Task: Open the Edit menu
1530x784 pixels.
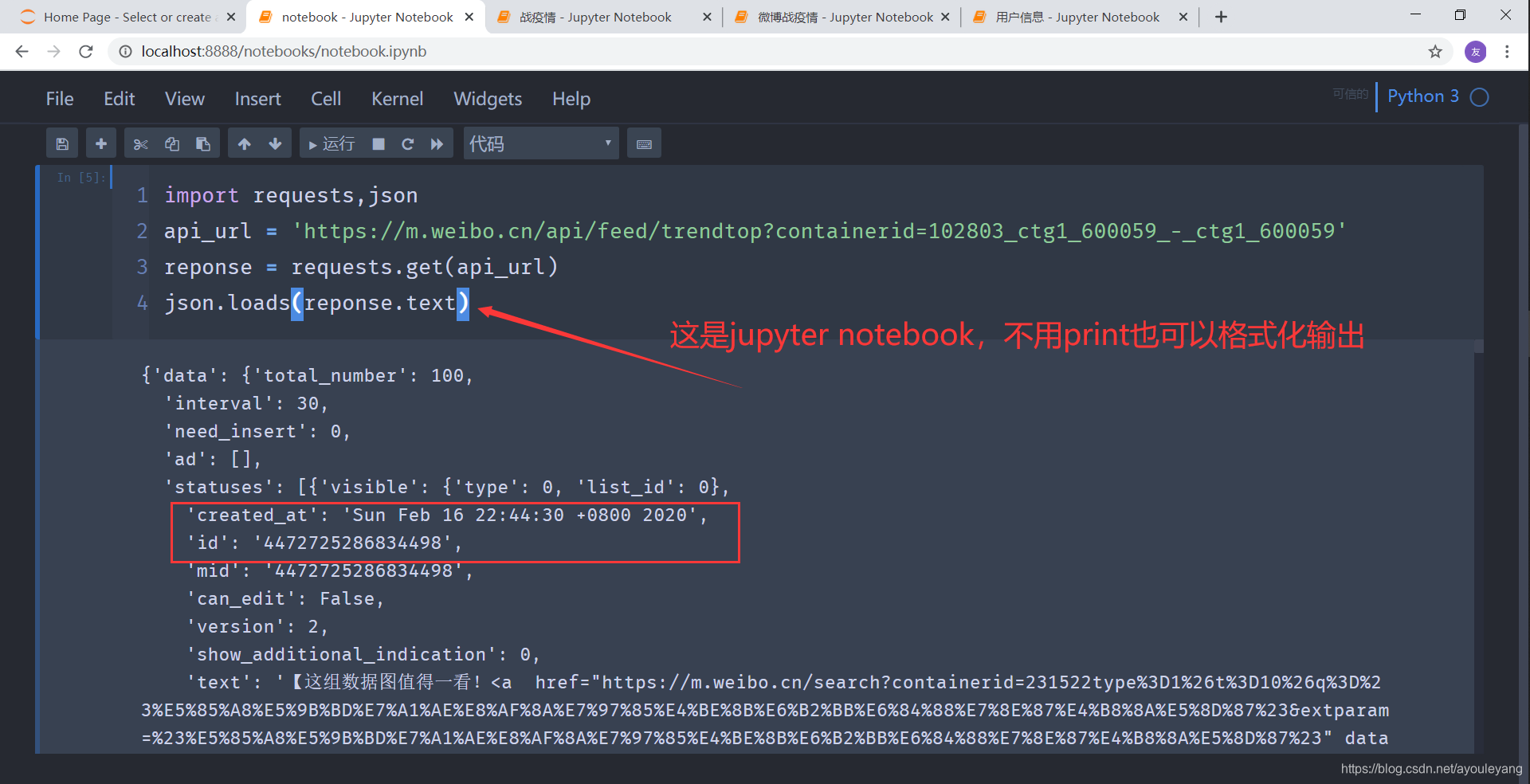Action: (x=120, y=99)
